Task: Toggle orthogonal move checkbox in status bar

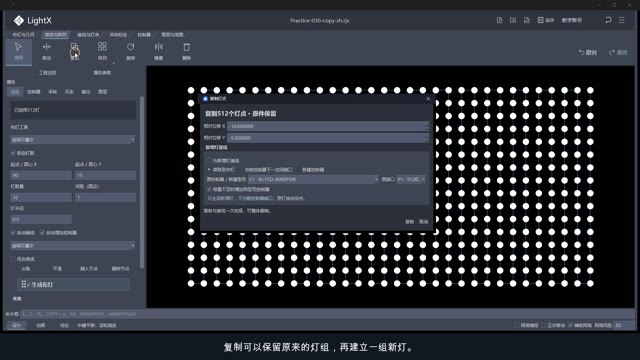Action: [543, 325]
